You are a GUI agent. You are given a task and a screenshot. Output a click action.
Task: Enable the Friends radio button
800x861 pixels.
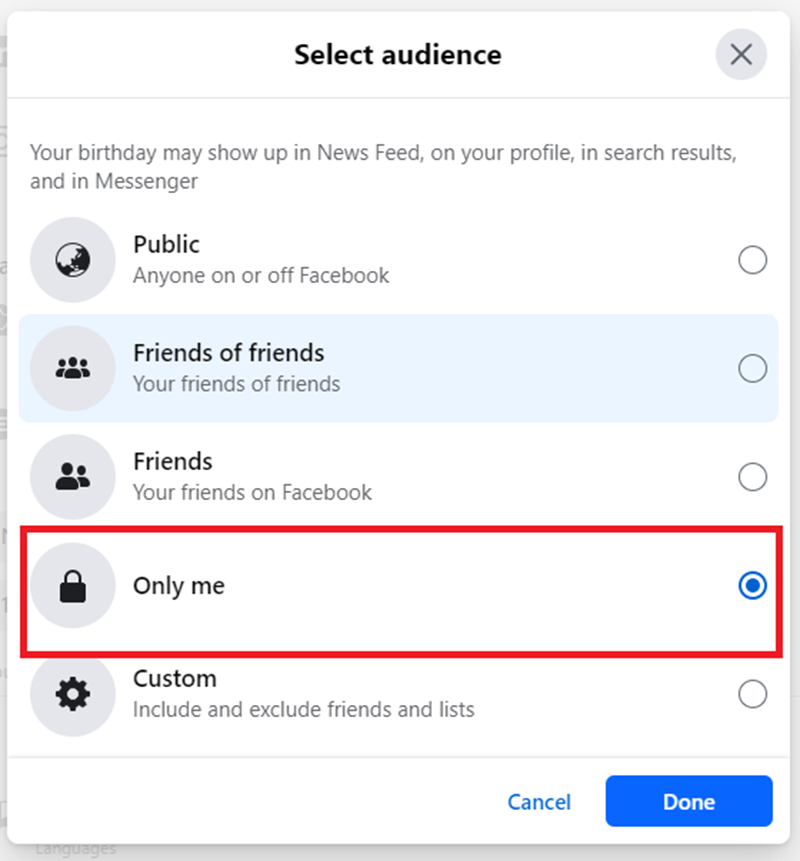tap(752, 477)
